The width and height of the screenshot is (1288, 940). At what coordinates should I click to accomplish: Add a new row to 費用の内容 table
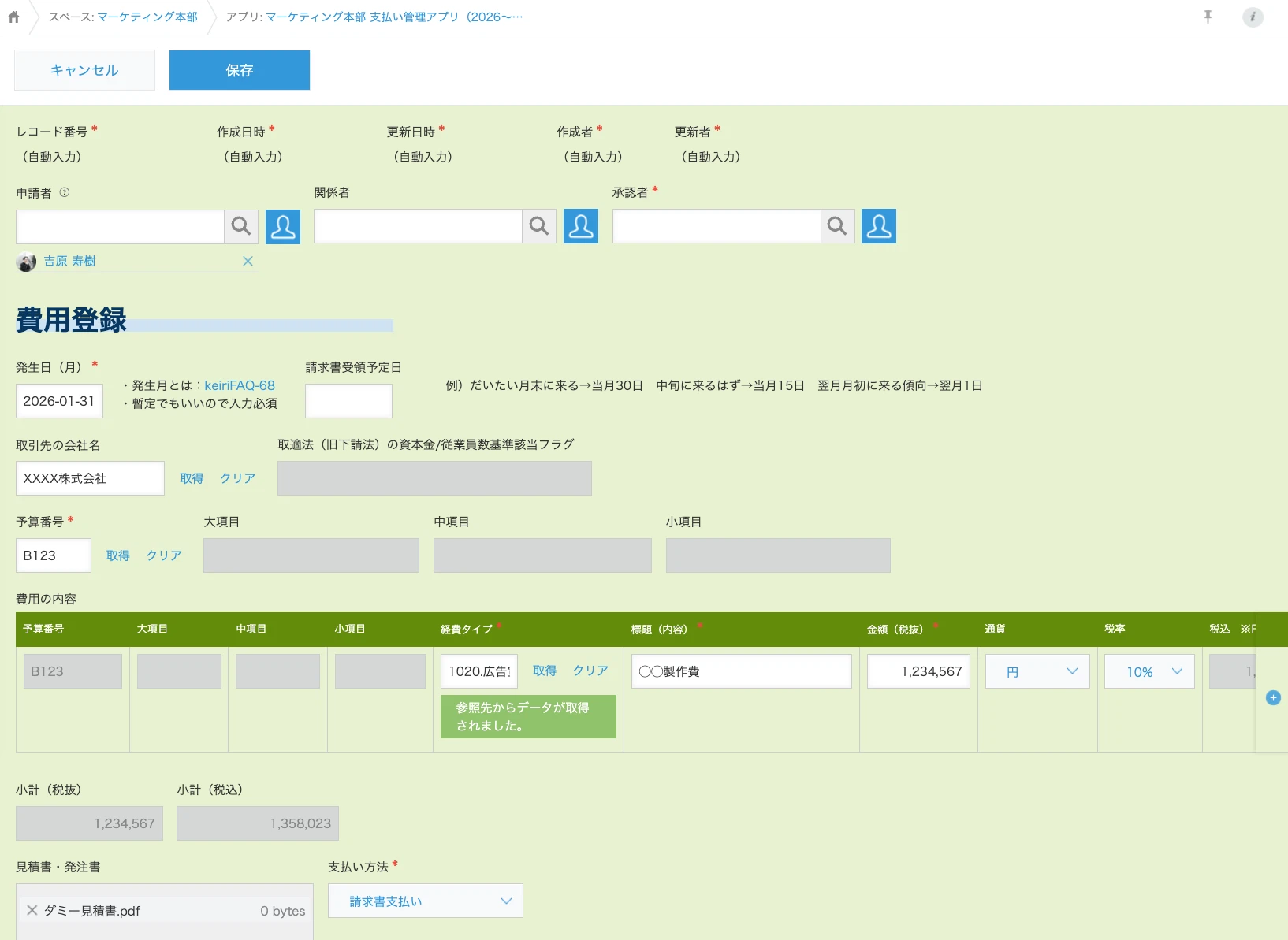coord(1273,697)
